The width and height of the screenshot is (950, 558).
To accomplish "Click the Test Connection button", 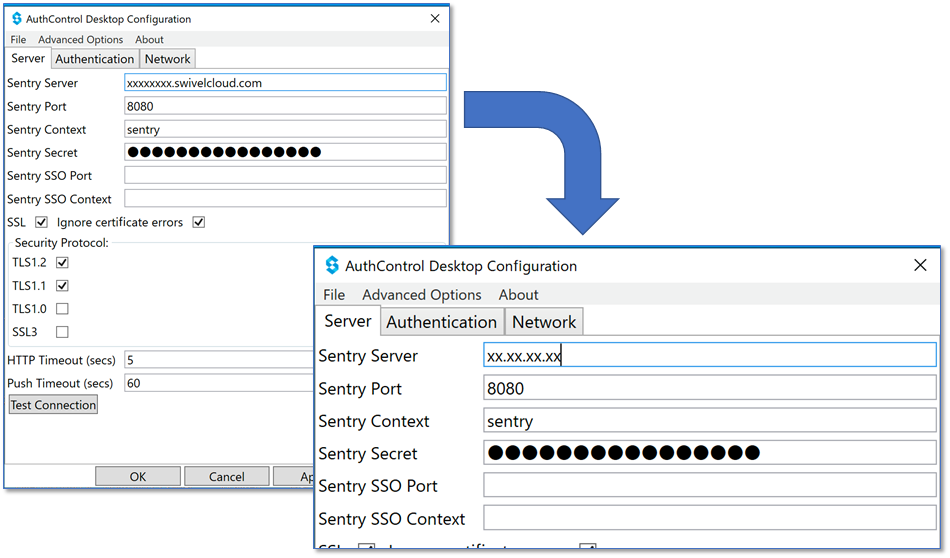I will pyautogui.click(x=53, y=405).
